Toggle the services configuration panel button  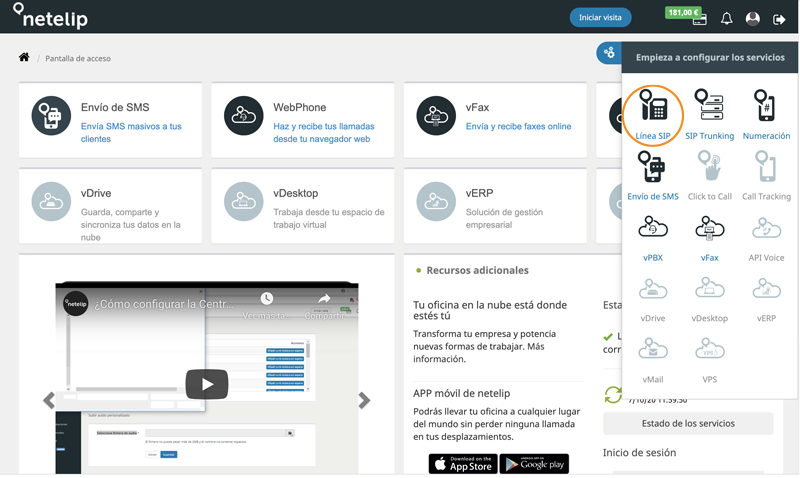tap(609, 53)
